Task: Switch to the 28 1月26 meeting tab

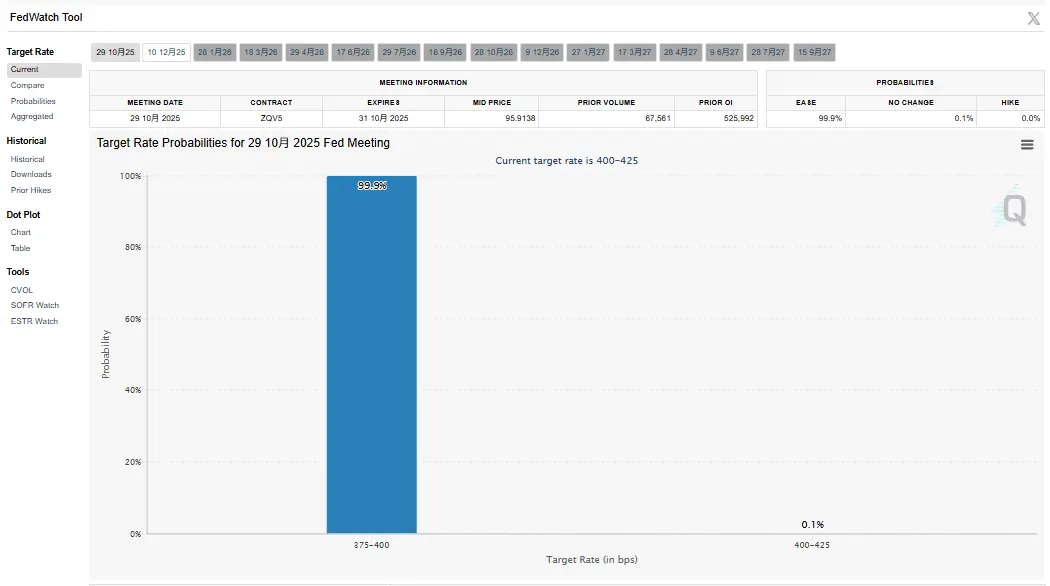Action: point(215,52)
